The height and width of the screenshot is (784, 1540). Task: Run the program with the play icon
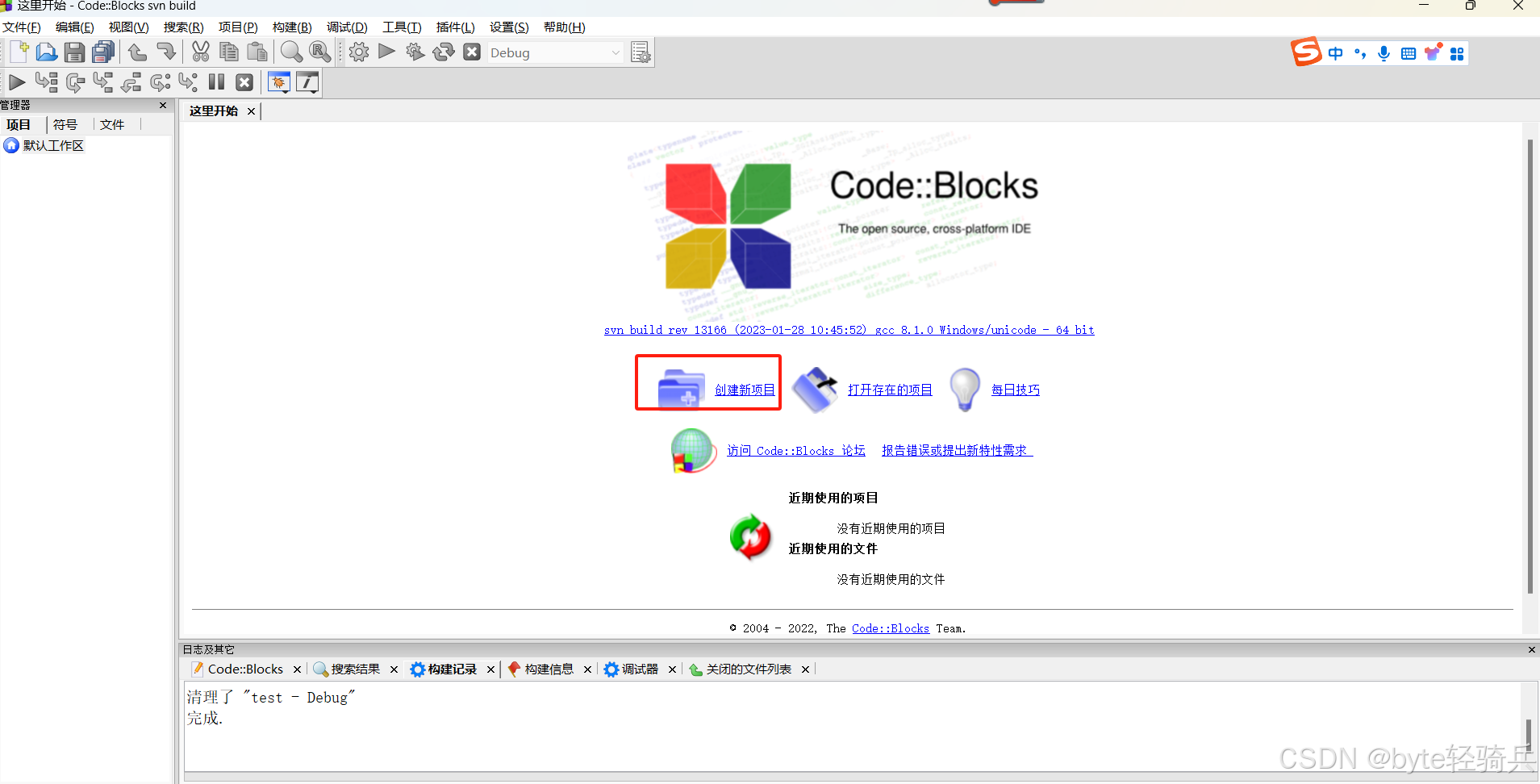pos(387,52)
